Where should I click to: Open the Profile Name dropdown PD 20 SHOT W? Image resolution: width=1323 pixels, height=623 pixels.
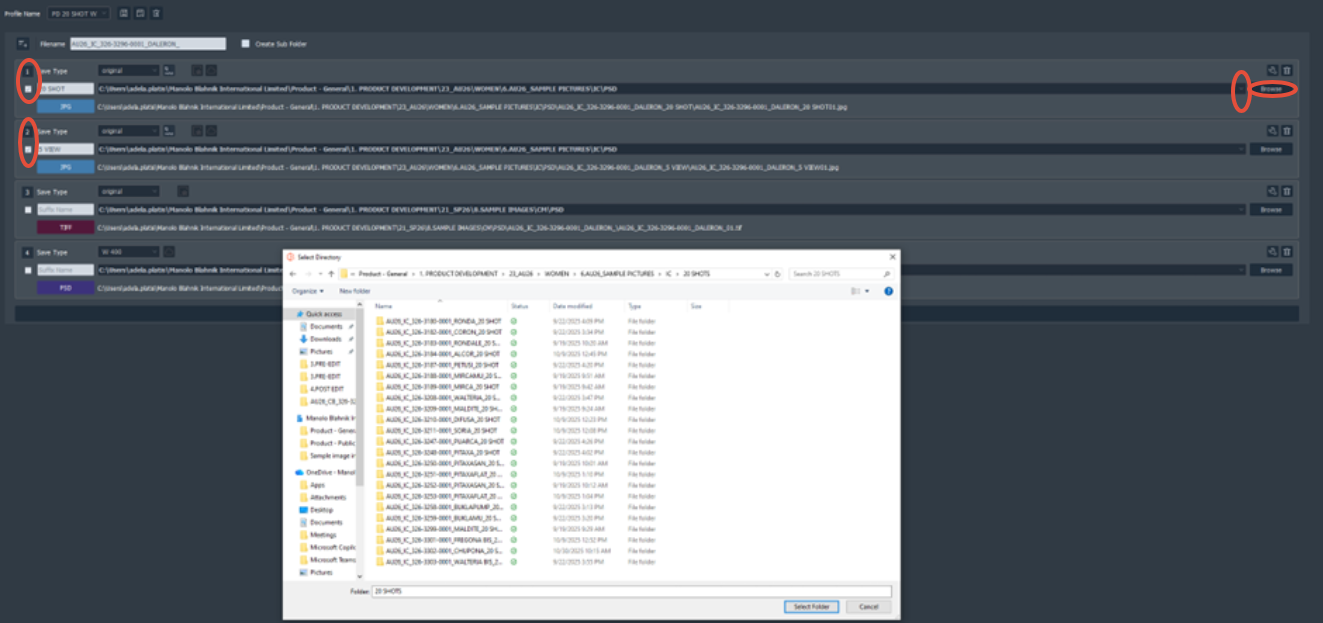coord(80,13)
